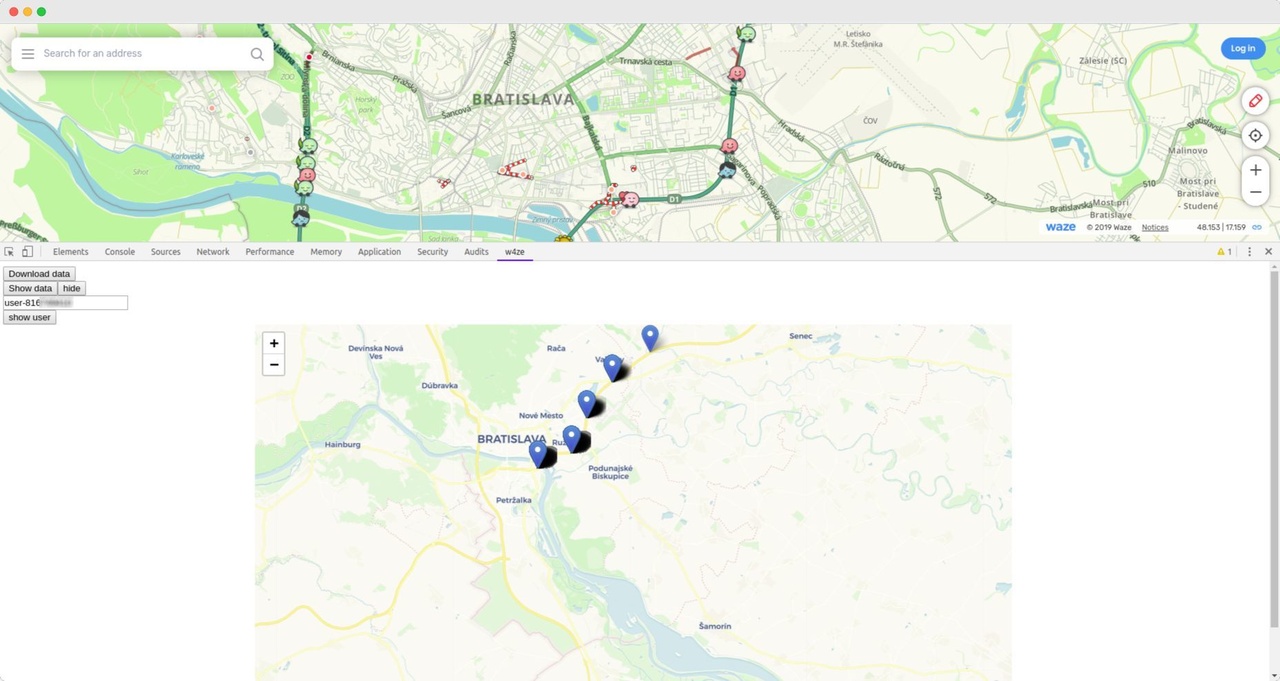Zoom out on the Waze live map
This screenshot has width=1280, height=681.
click(x=1255, y=192)
